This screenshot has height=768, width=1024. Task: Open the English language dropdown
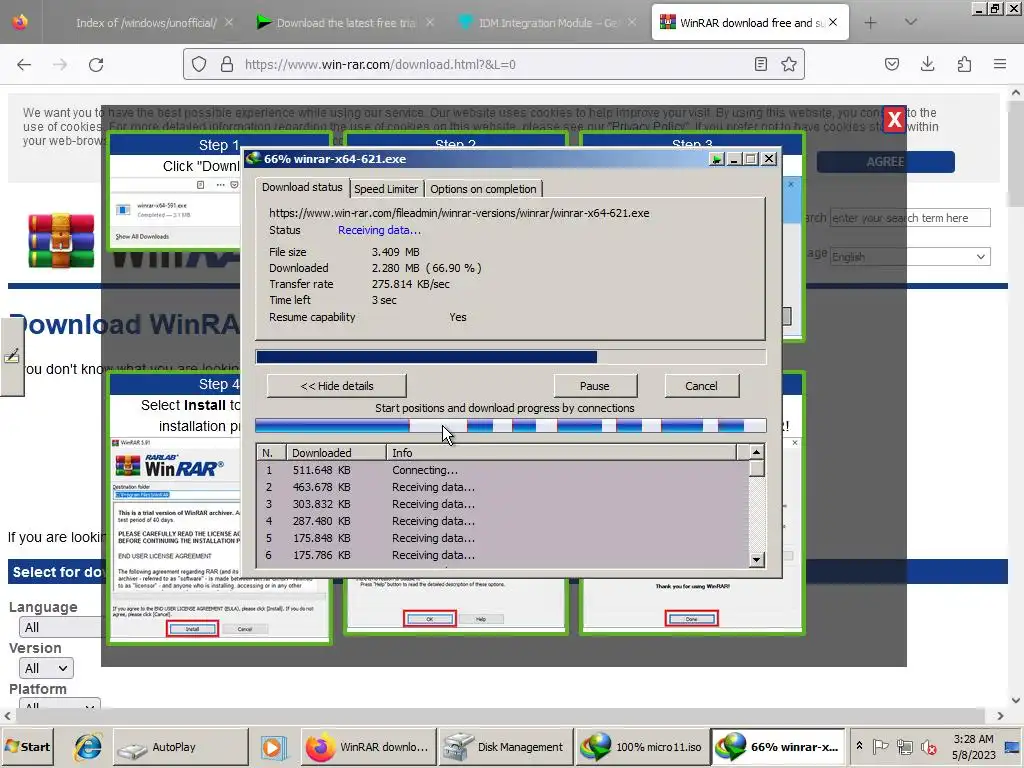click(910, 257)
